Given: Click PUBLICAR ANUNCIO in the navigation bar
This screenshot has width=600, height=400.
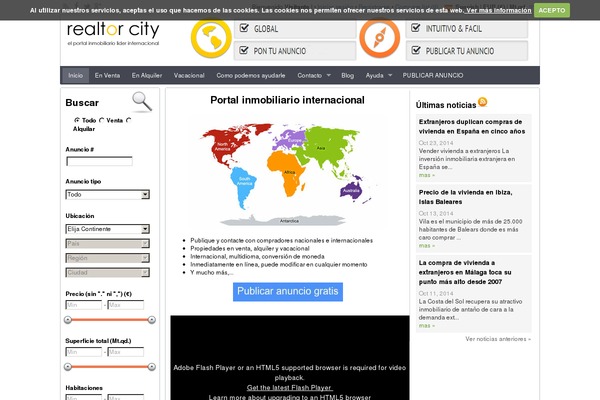Looking at the screenshot, I should [433, 75].
